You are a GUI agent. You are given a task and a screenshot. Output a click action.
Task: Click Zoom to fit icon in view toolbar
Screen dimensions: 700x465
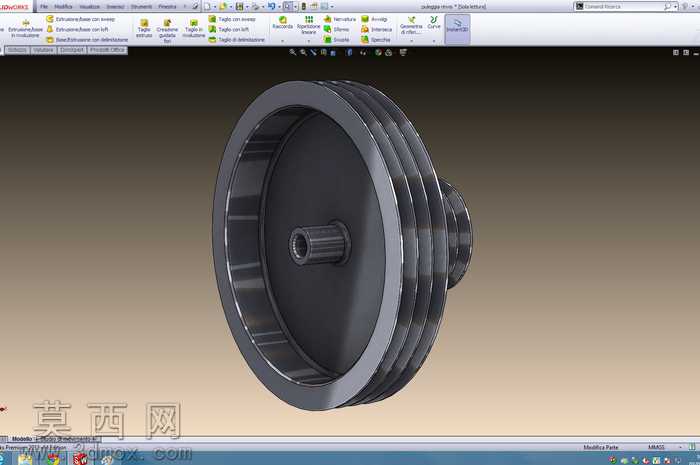click(x=293, y=52)
